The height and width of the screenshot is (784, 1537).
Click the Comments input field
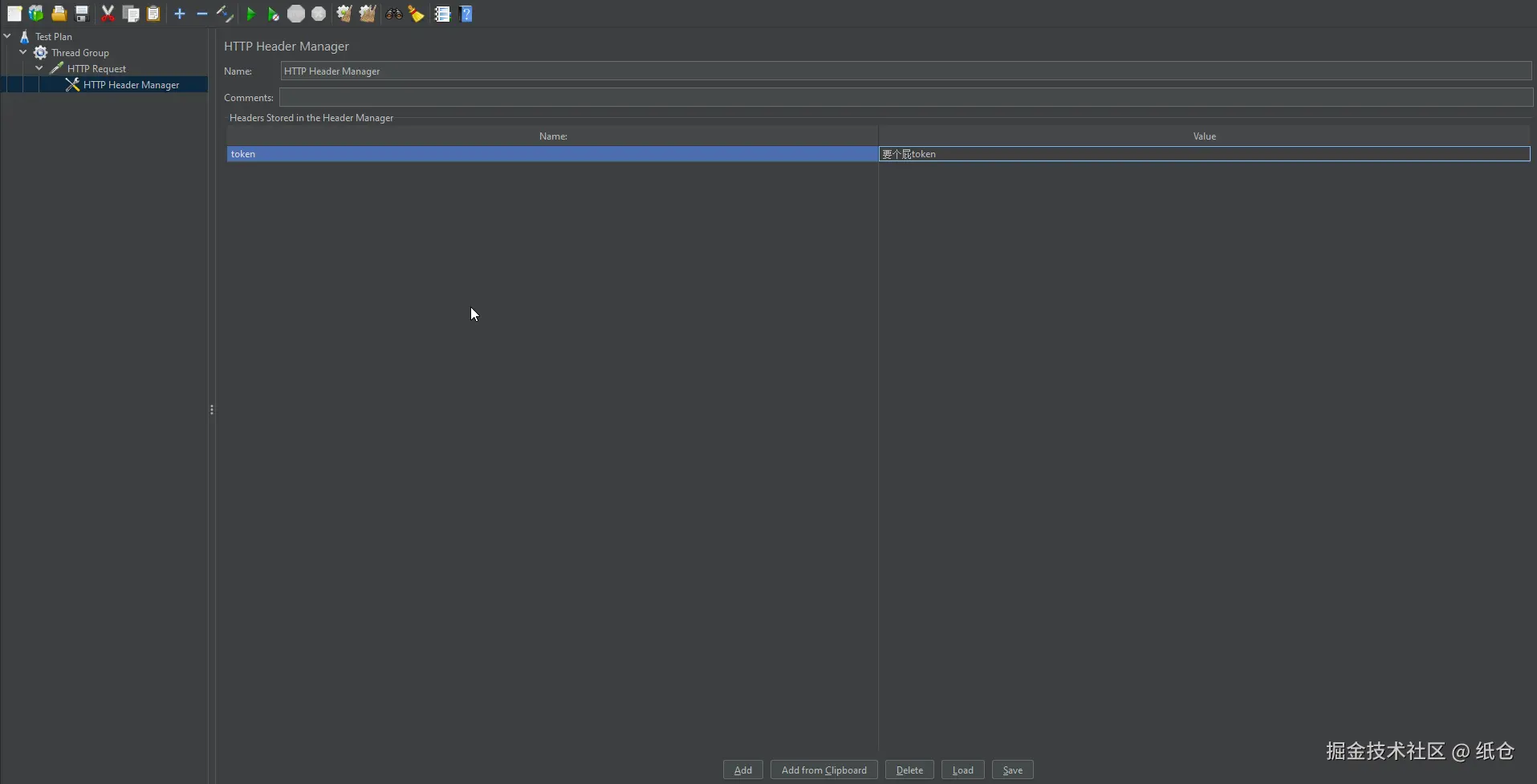tap(906, 97)
